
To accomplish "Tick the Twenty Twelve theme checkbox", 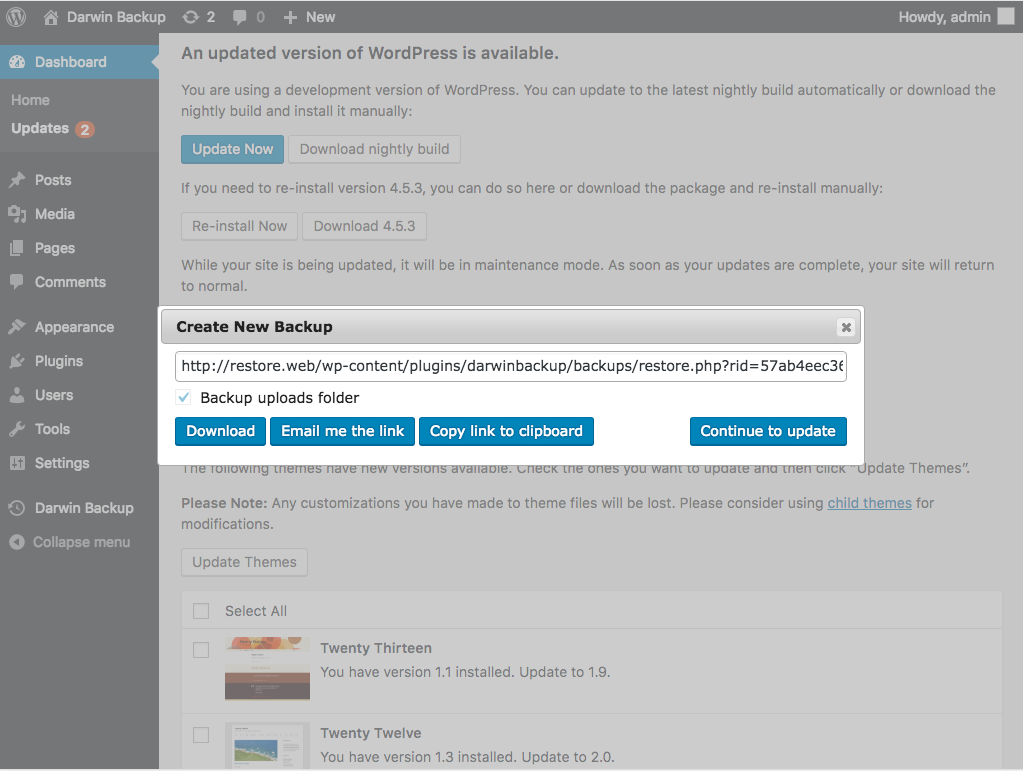I will [x=201, y=735].
